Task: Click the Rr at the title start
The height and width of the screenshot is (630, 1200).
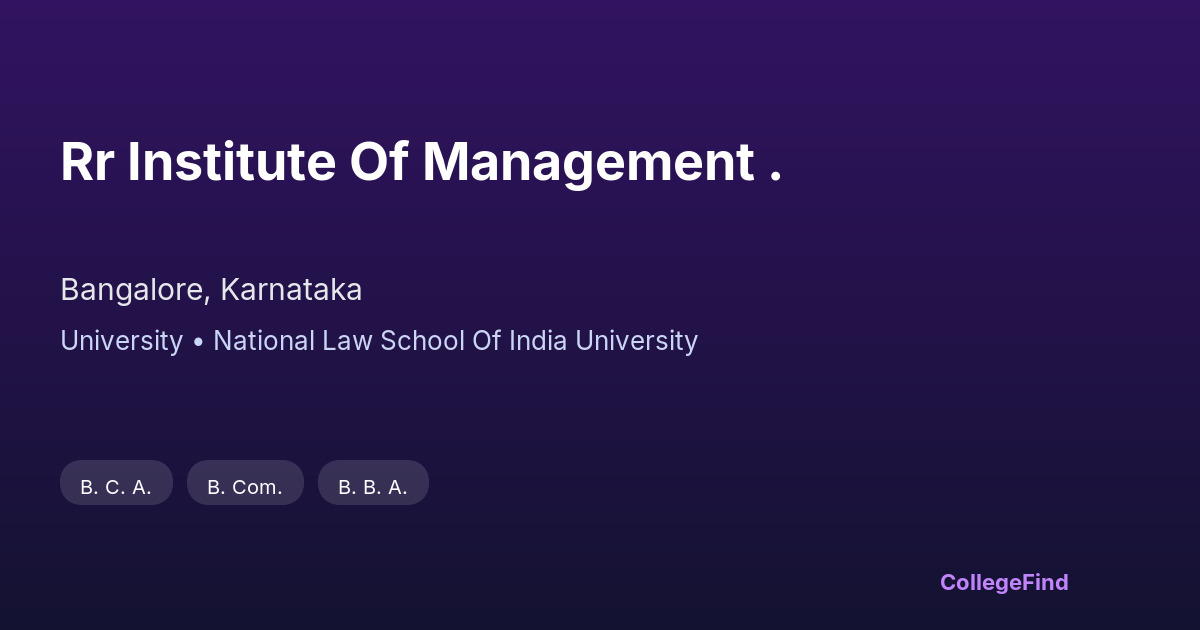Action: 86,162
